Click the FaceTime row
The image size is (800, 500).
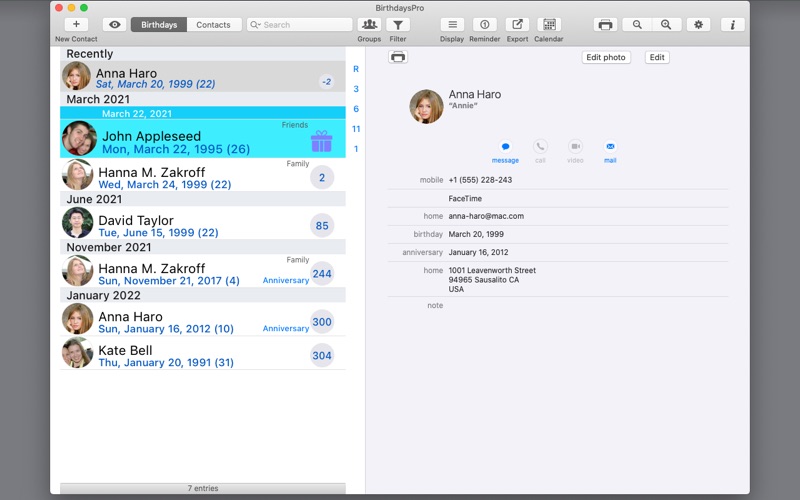coord(558,198)
